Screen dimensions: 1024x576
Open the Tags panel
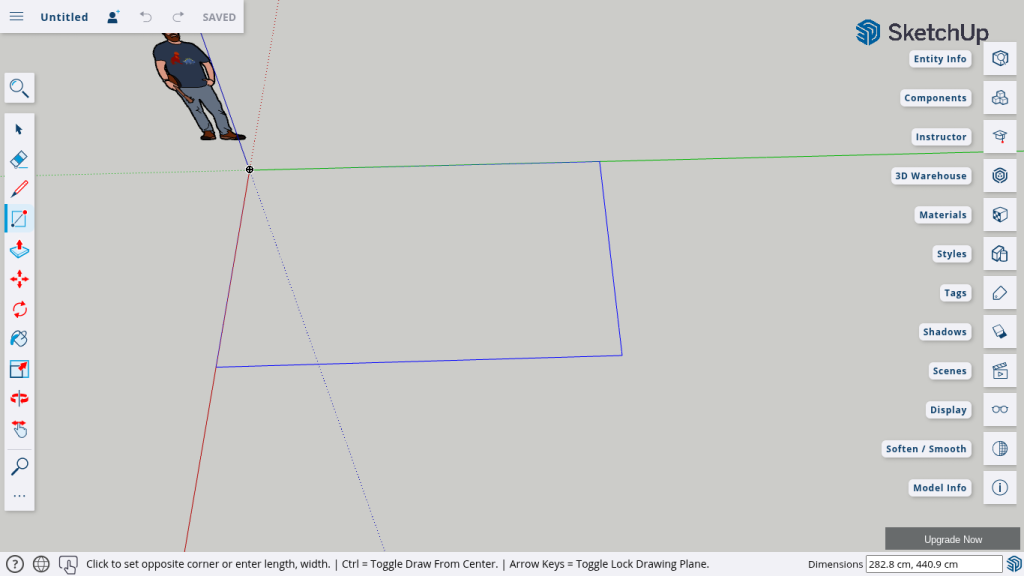[x=999, y=293]
